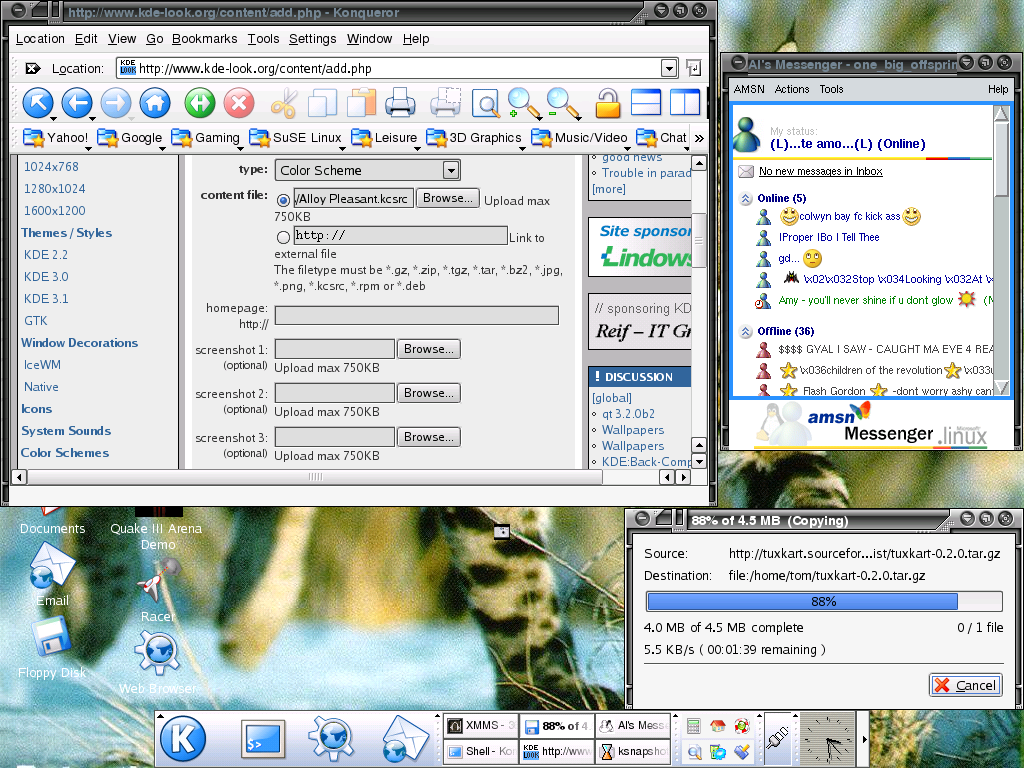
Task: Select the content file upload radio button
Action: click(283, 200)
